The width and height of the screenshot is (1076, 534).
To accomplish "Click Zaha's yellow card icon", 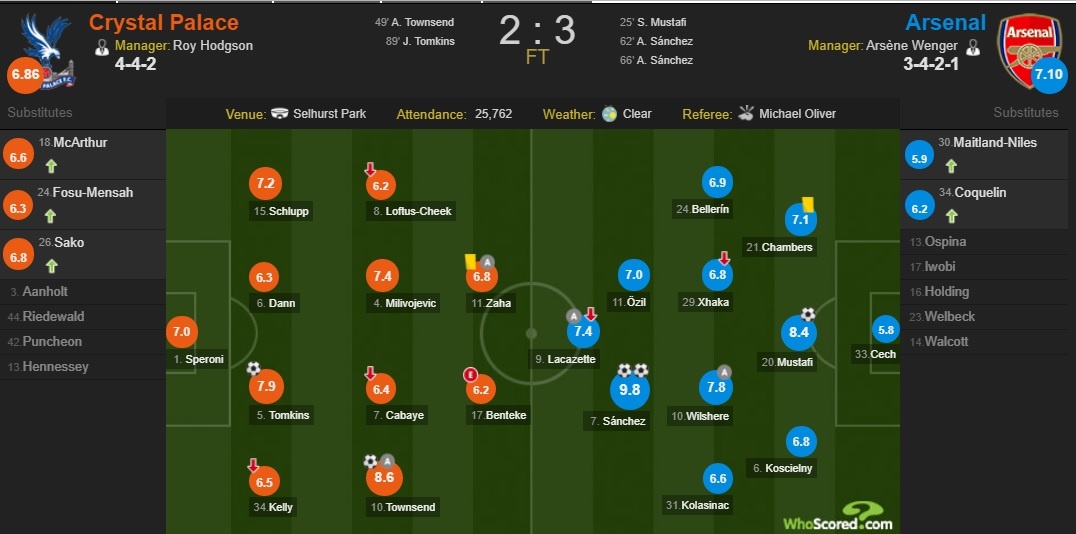I will (x=469, y=260).
